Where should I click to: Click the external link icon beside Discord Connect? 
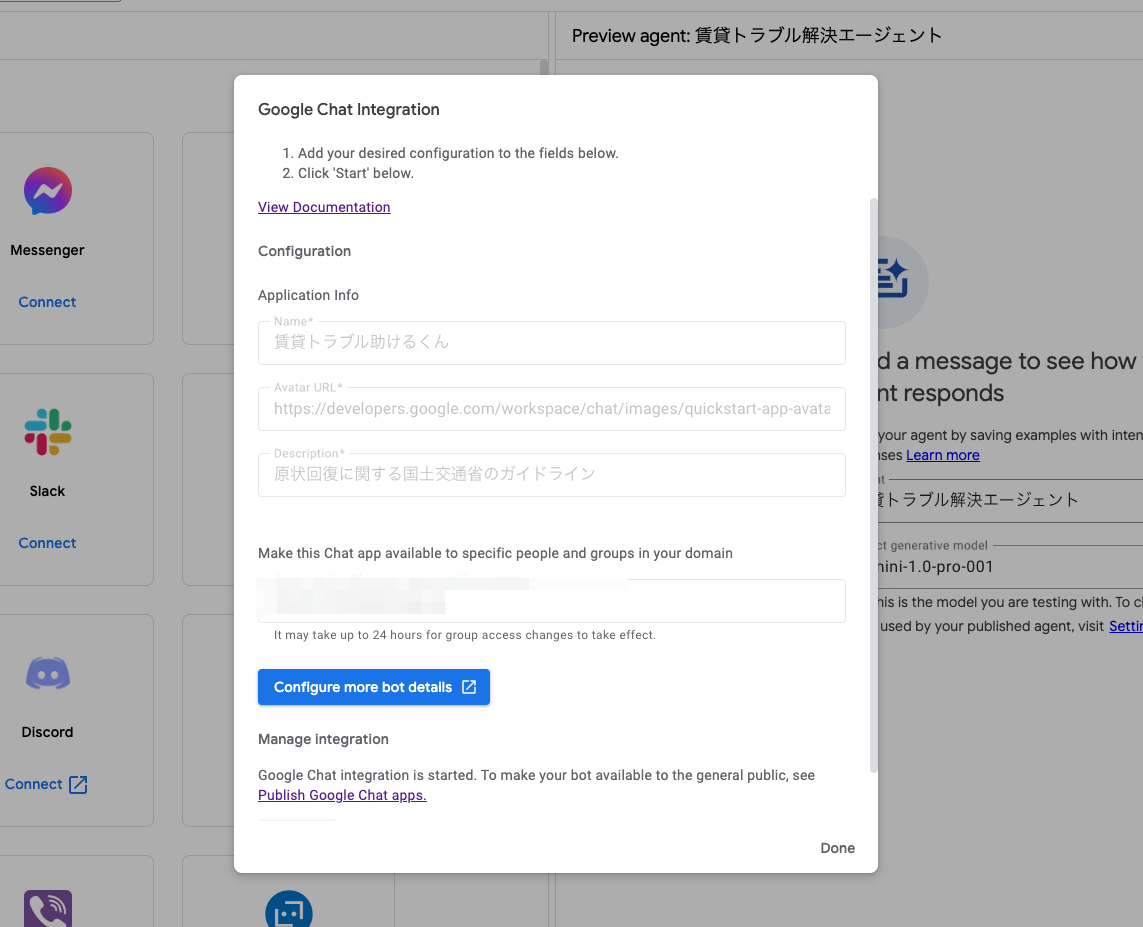(78, 785)
